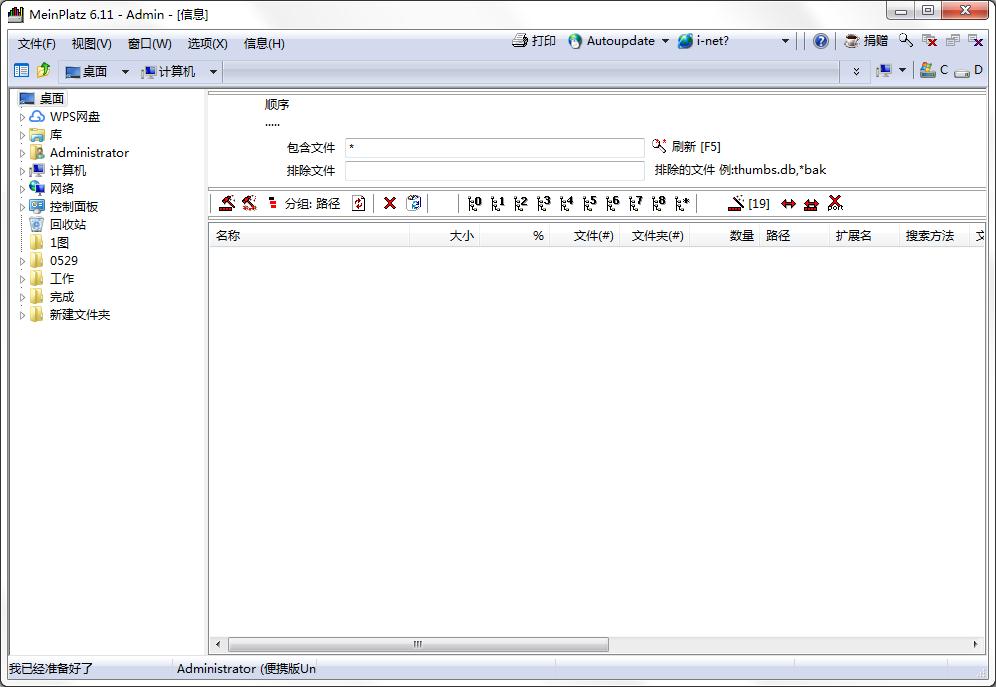Open the 选项(X) menu

[207, 43]
